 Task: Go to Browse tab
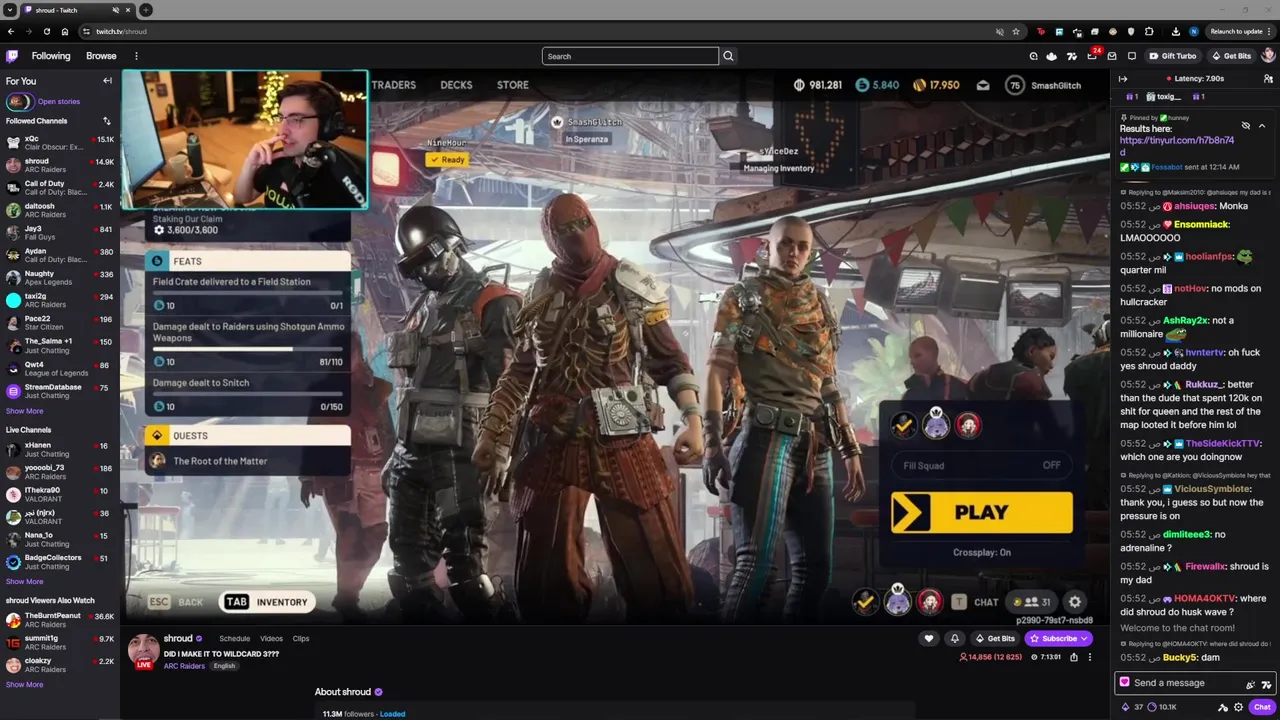(101, 56)
